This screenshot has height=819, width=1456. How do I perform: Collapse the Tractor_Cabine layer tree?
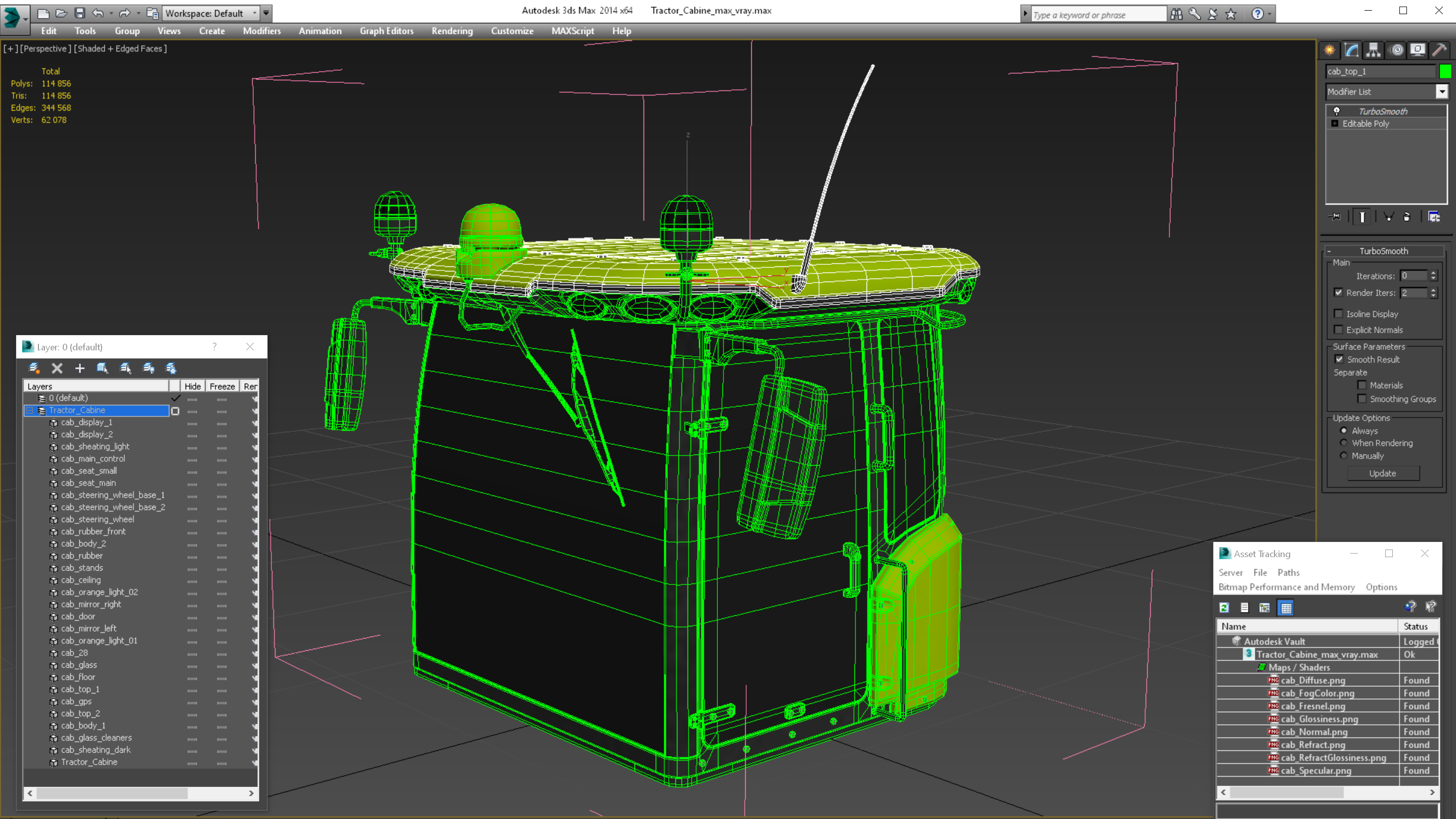pyautogui.click(x=29, y=411)
